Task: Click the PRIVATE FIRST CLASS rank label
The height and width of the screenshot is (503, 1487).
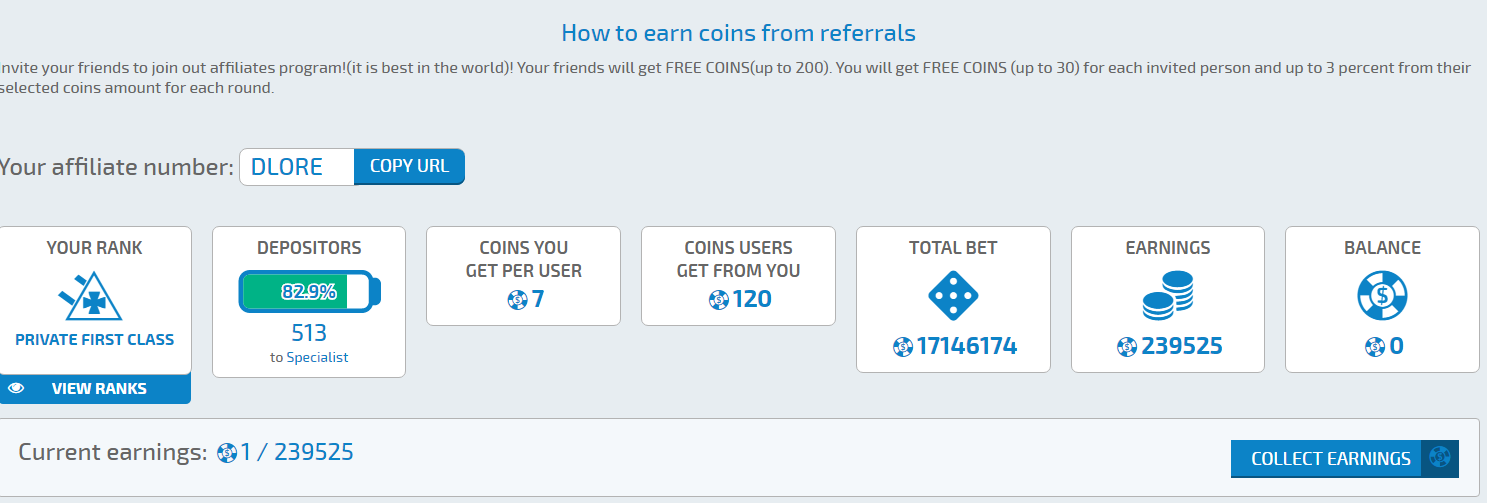Action: pos(95,340)
